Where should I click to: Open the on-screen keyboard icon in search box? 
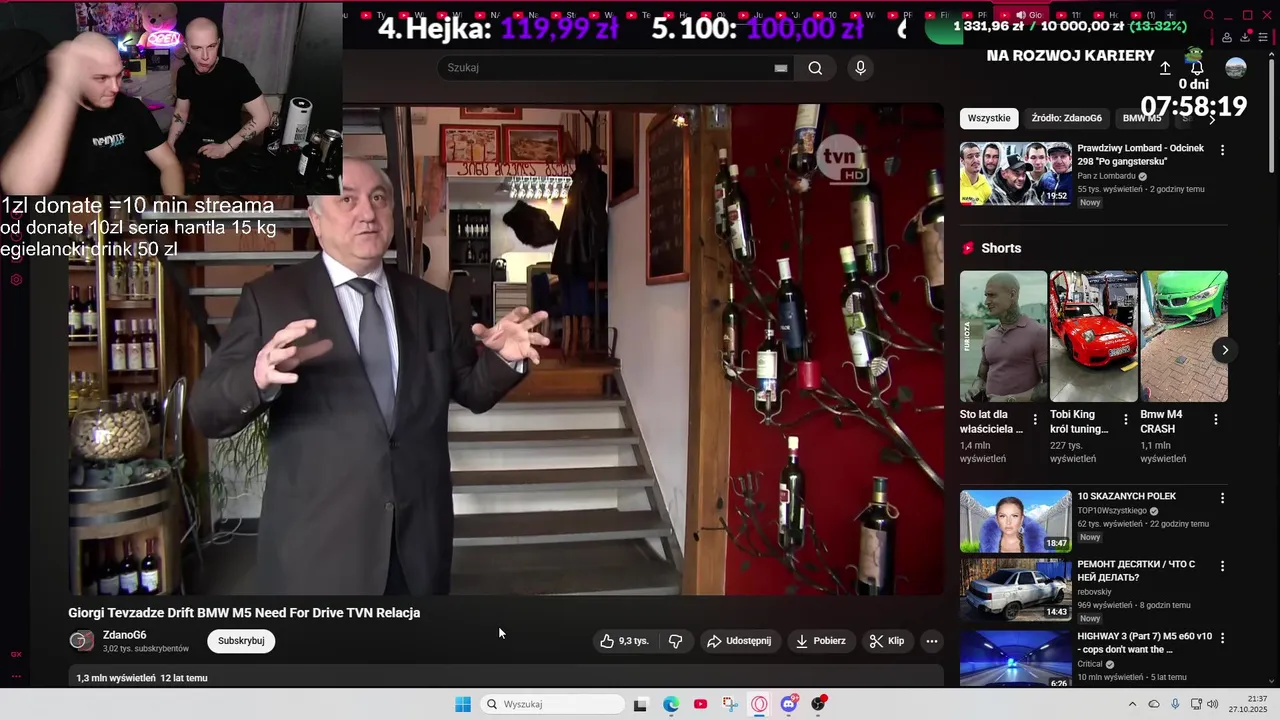click(x=781, y=68)
